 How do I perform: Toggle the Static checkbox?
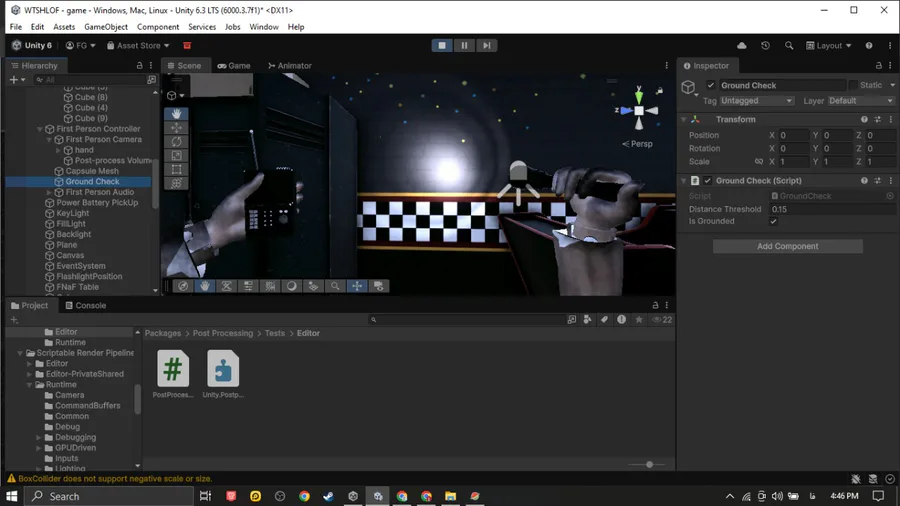(x=853, y=85)
